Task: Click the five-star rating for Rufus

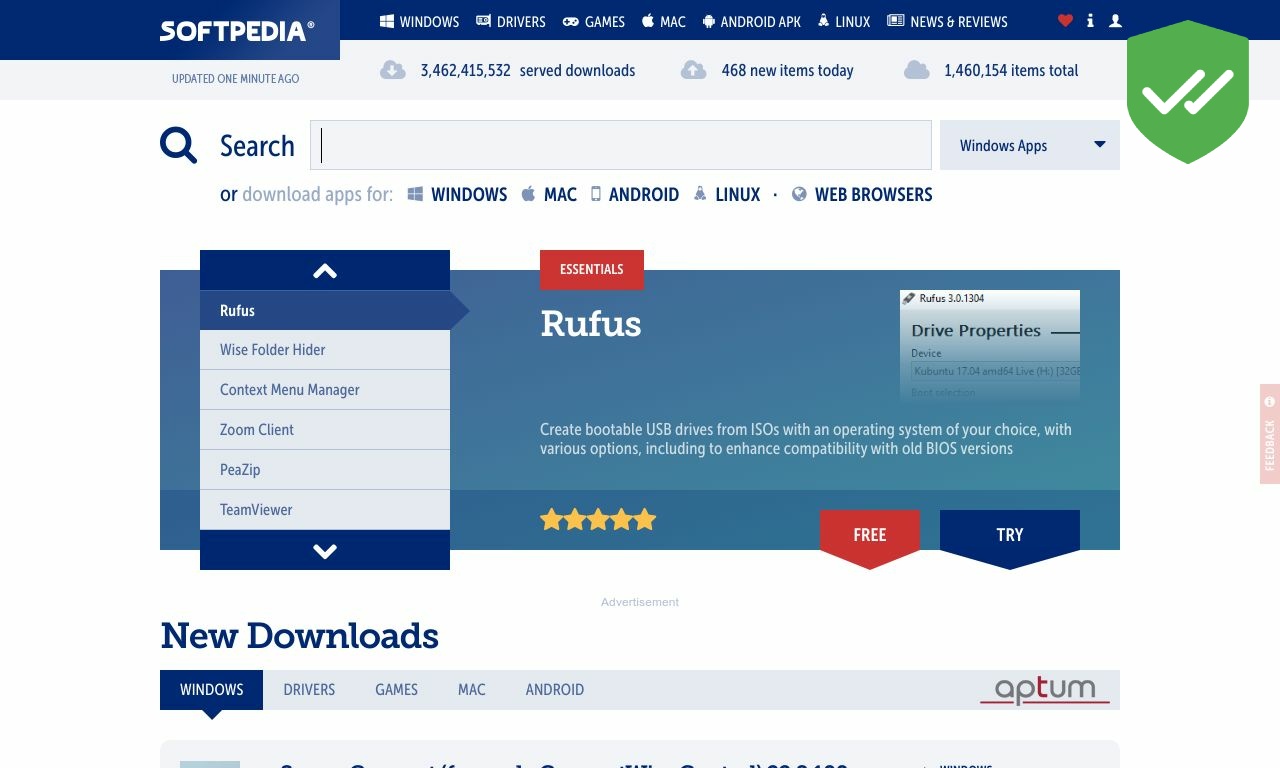Action: click(598, 519)
